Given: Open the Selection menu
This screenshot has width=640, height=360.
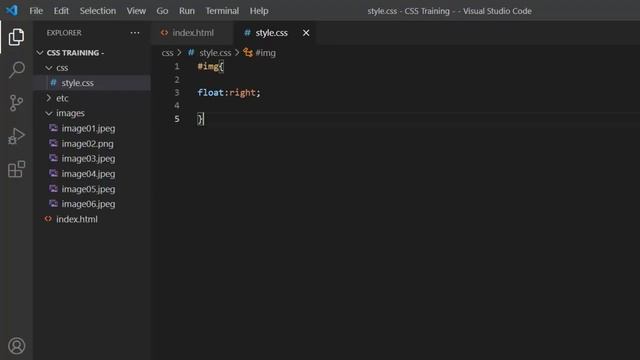Looking at the screenshot, I should coord(98,11).
